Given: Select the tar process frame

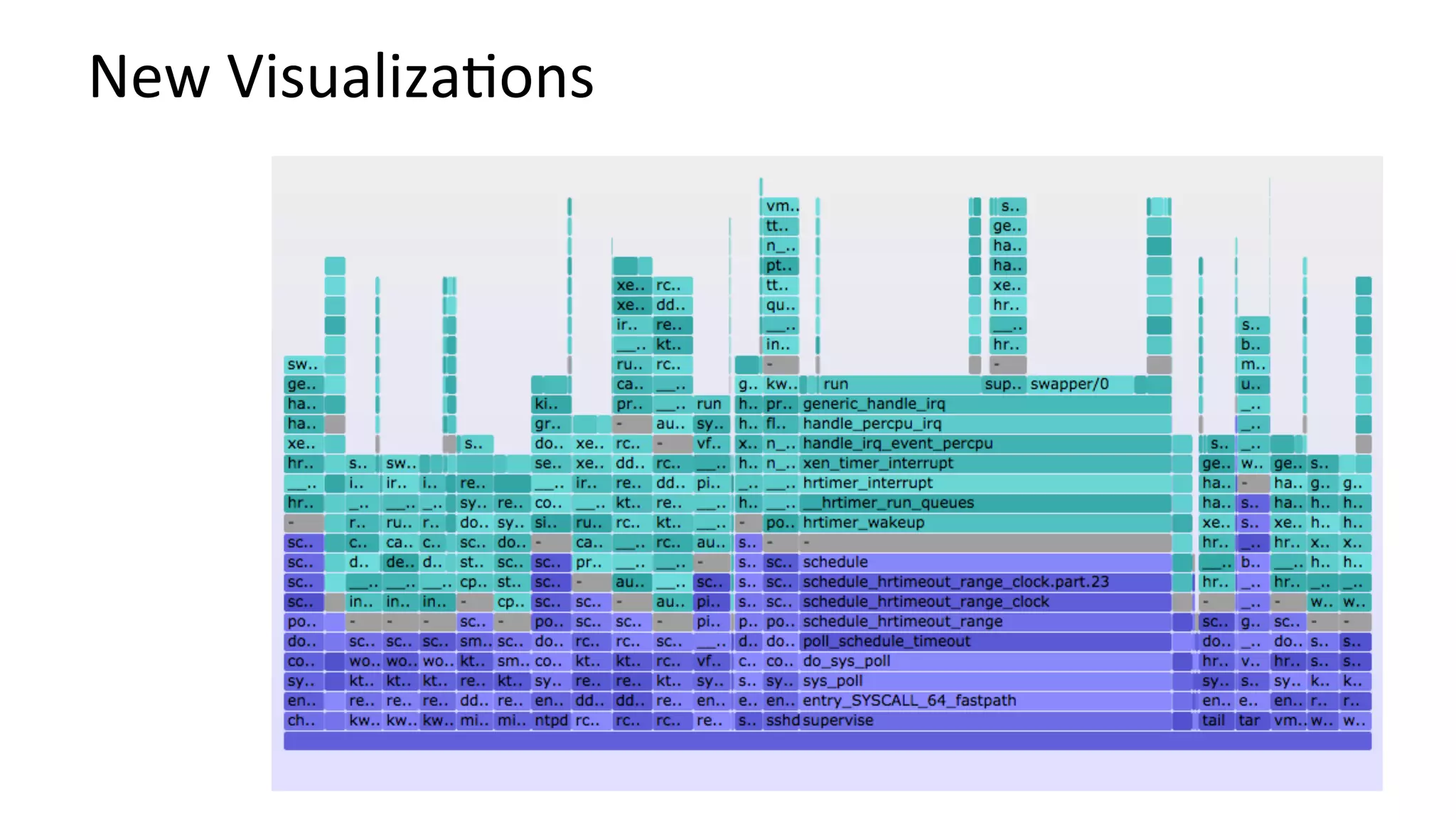Looking at the screenshot, I should tap(1251, 721).
